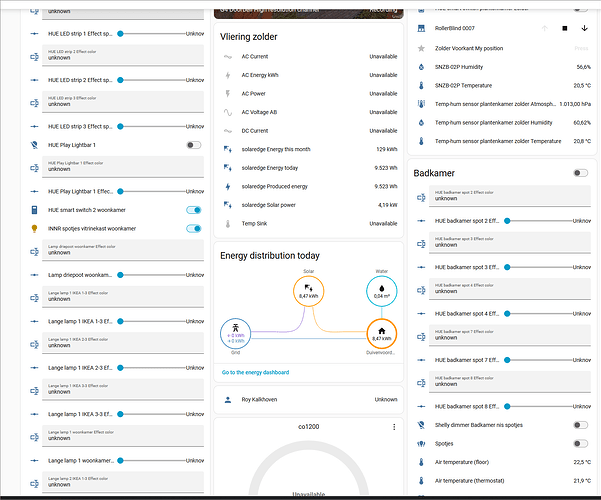Click the Air temperature (floor) thermometer icon
This screenshot has height=500, width=601.
coord(421,462)
